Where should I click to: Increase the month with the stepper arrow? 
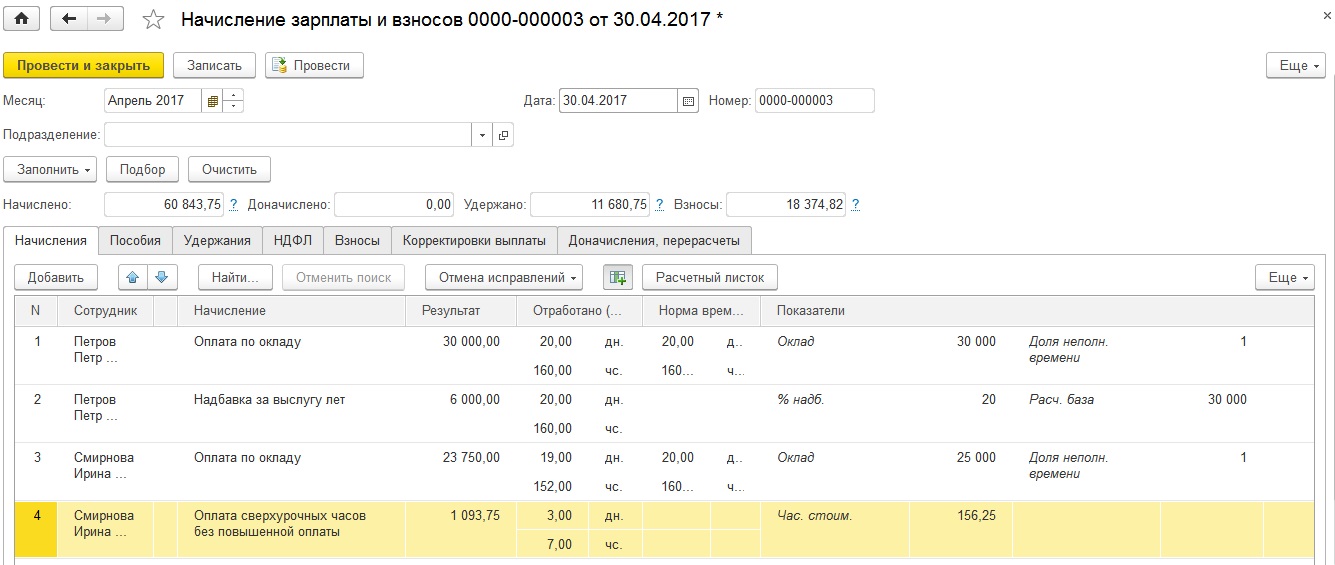click(234, 96)
